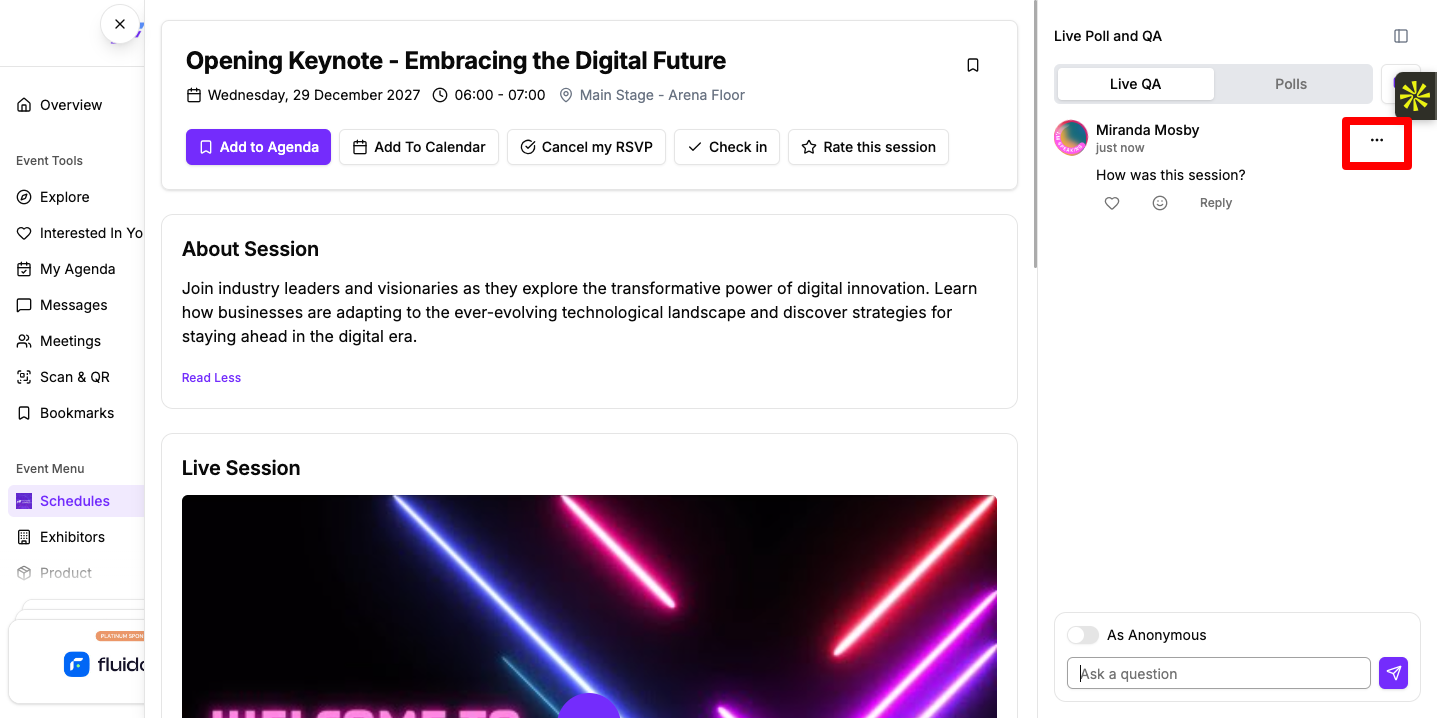This screenshot has width=1437, height=718.
Task: Click the Add To Calendar button
Action: pos(419,147)
